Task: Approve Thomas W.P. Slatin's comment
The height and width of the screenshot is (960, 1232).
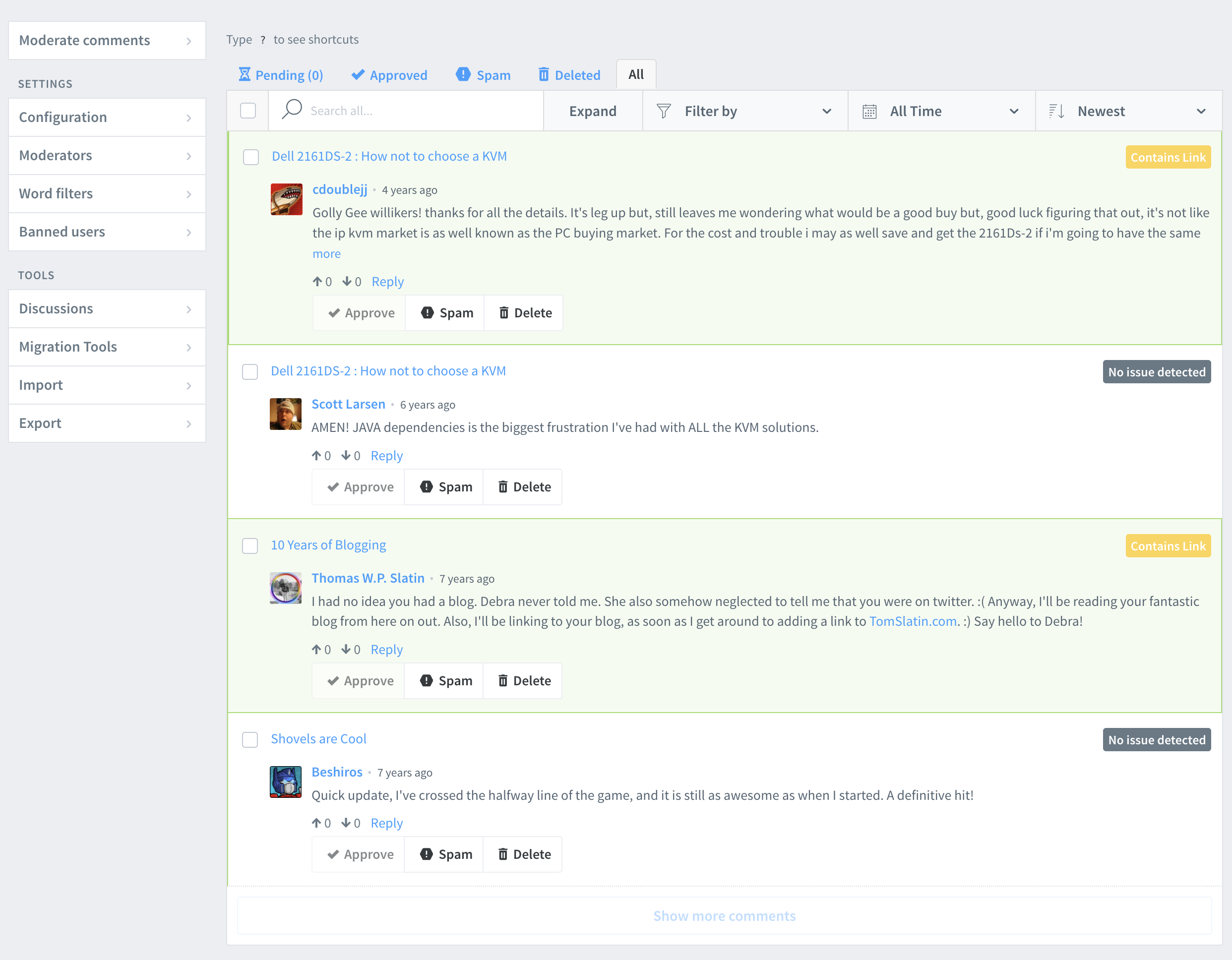Action: [359, 681]
